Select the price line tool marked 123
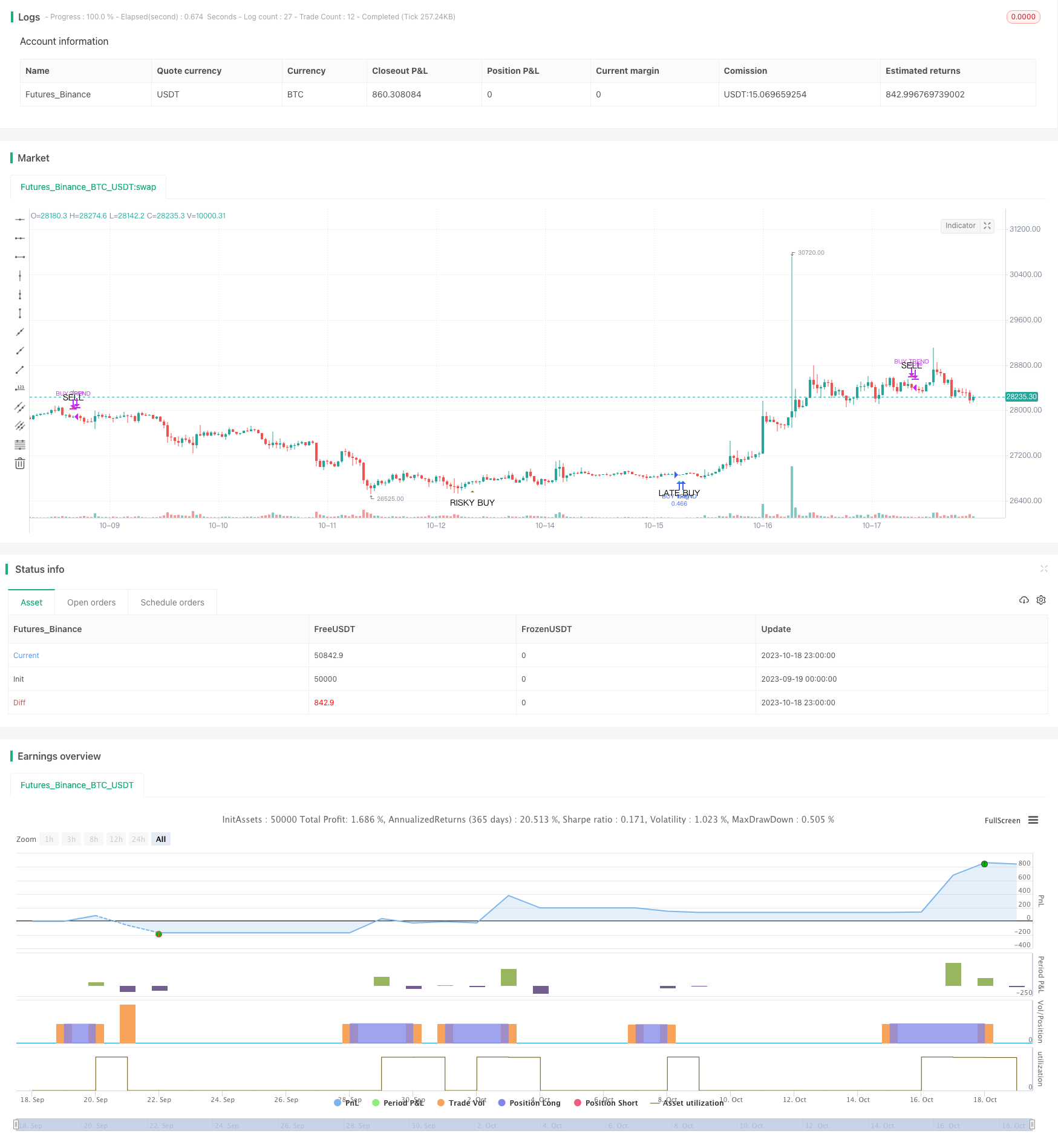Viewport: 1058px width, 1148px height. (20, 388)
